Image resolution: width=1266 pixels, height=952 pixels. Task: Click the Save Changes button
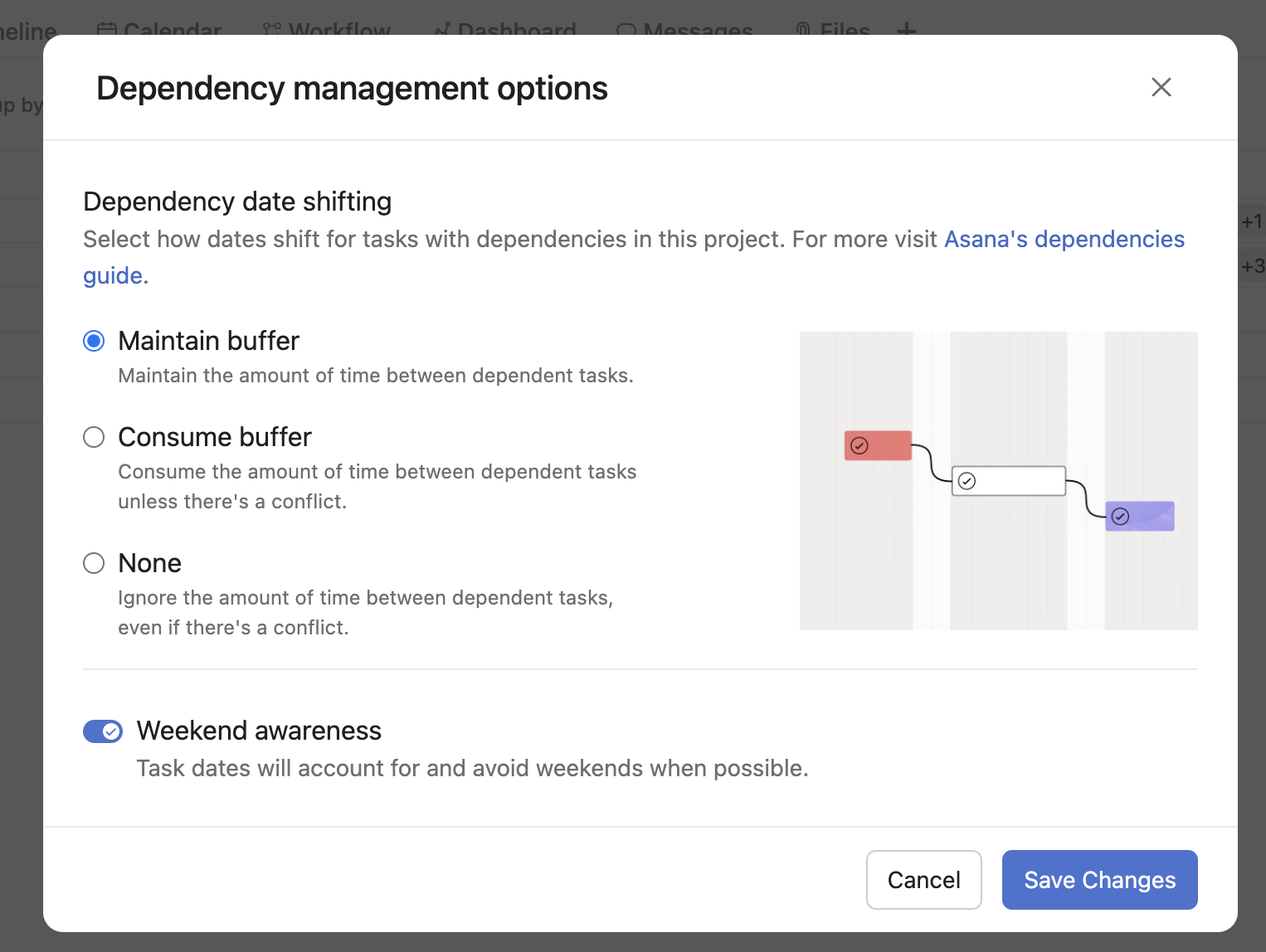pyautogui.click(x=1099, y=880)
